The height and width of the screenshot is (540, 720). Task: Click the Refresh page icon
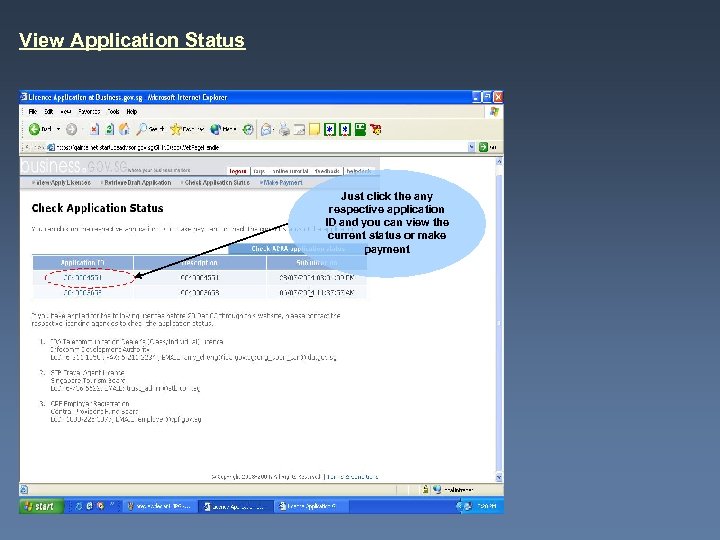(x=109, y=129)
